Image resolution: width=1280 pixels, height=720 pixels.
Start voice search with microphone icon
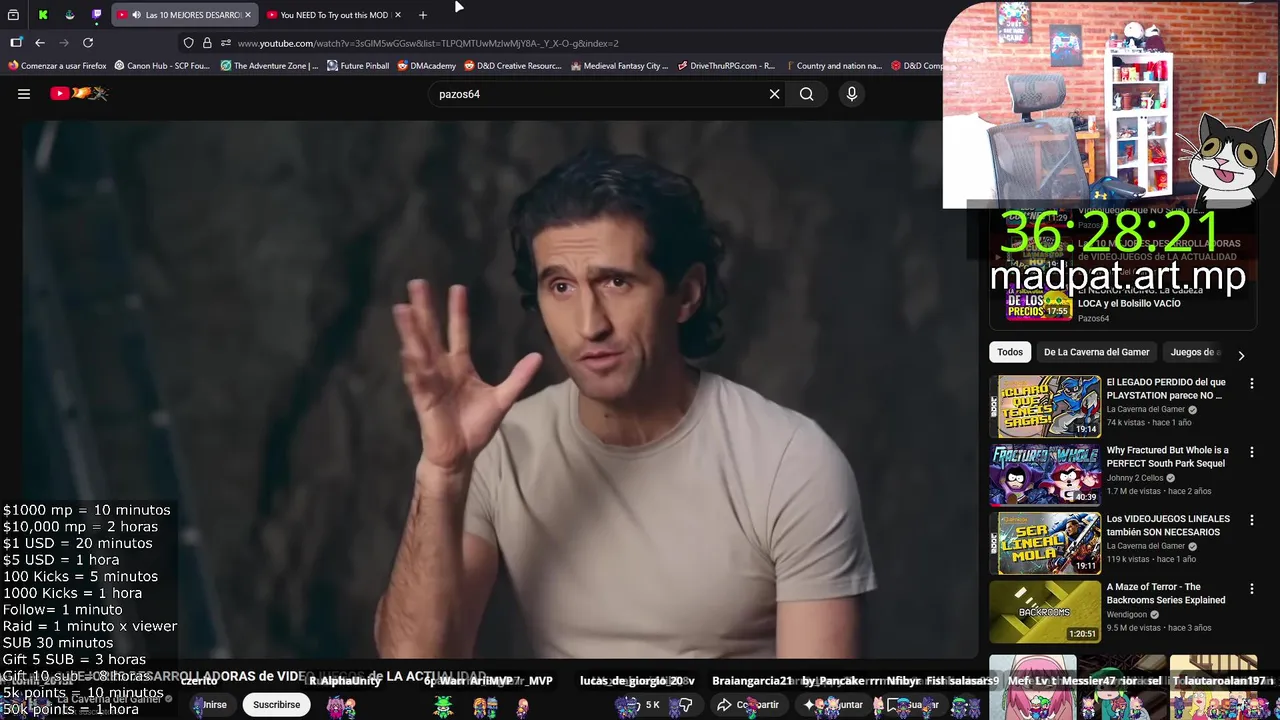tap(852, 94)
